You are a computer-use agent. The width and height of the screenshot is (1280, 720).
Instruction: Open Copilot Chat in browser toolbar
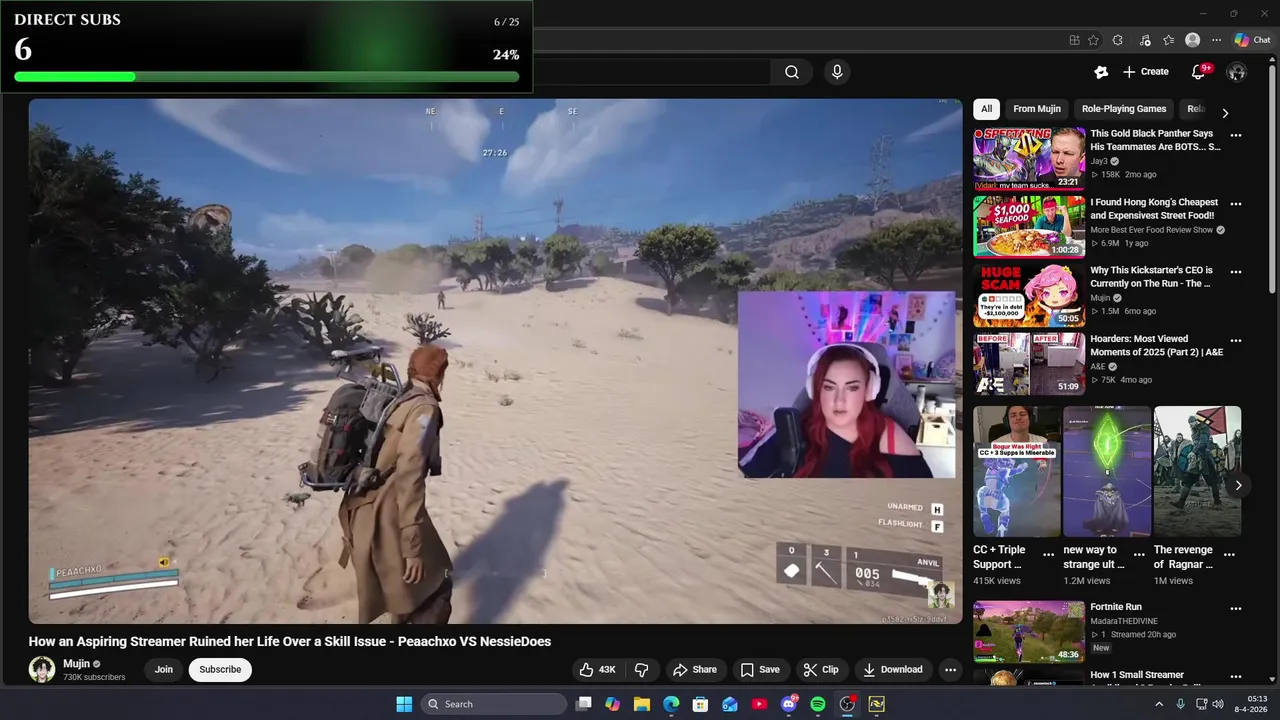tap(1253, 40)
